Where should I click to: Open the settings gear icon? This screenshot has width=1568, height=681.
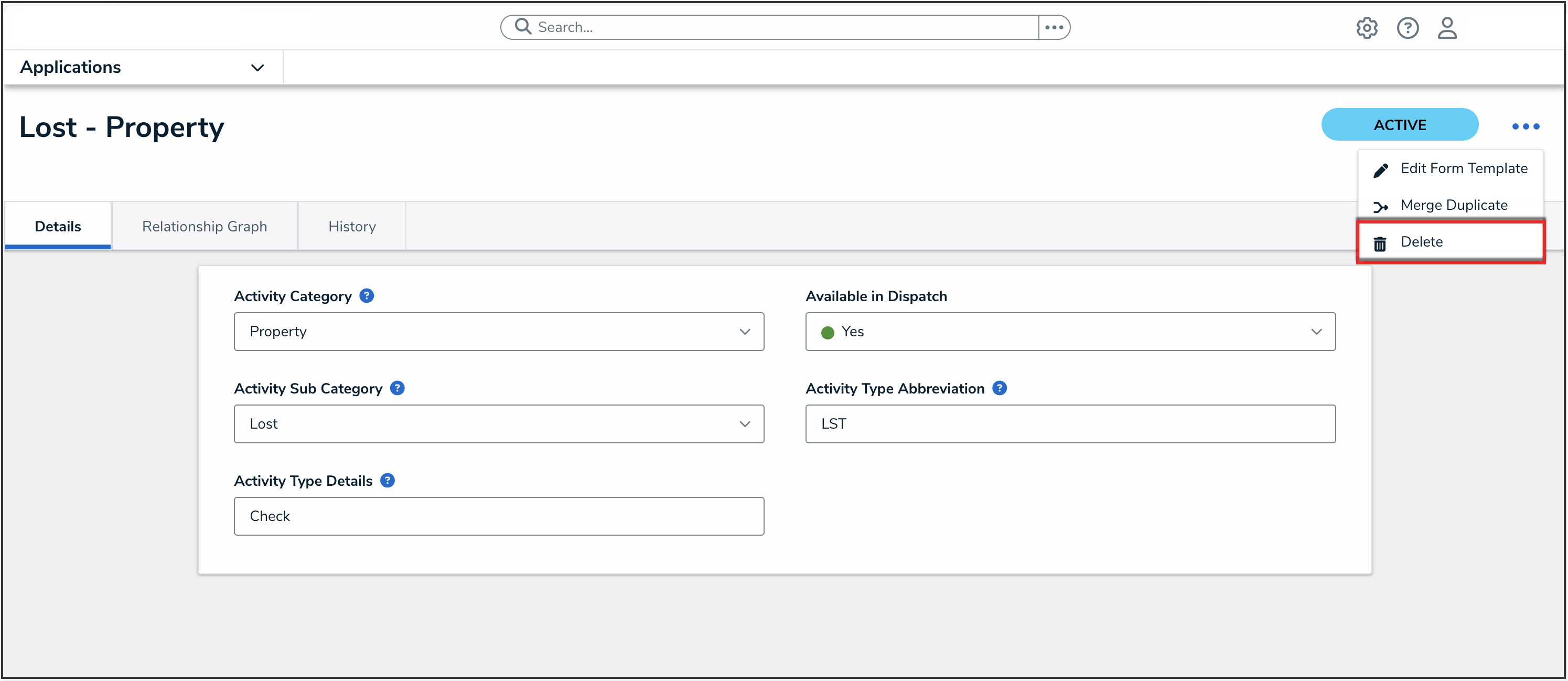(x=1367, y=28)
